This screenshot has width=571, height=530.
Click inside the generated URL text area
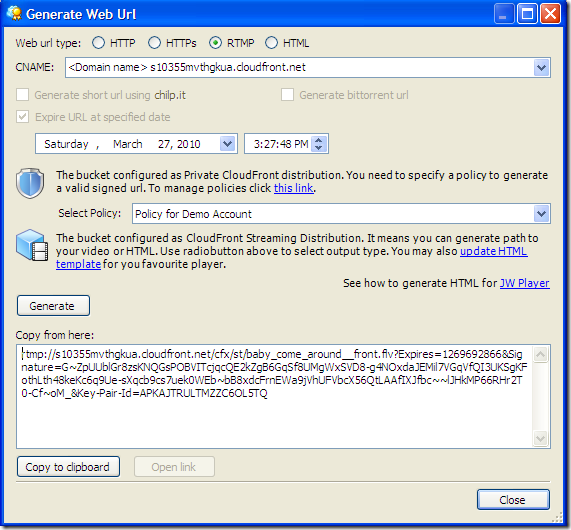(275, 396)
